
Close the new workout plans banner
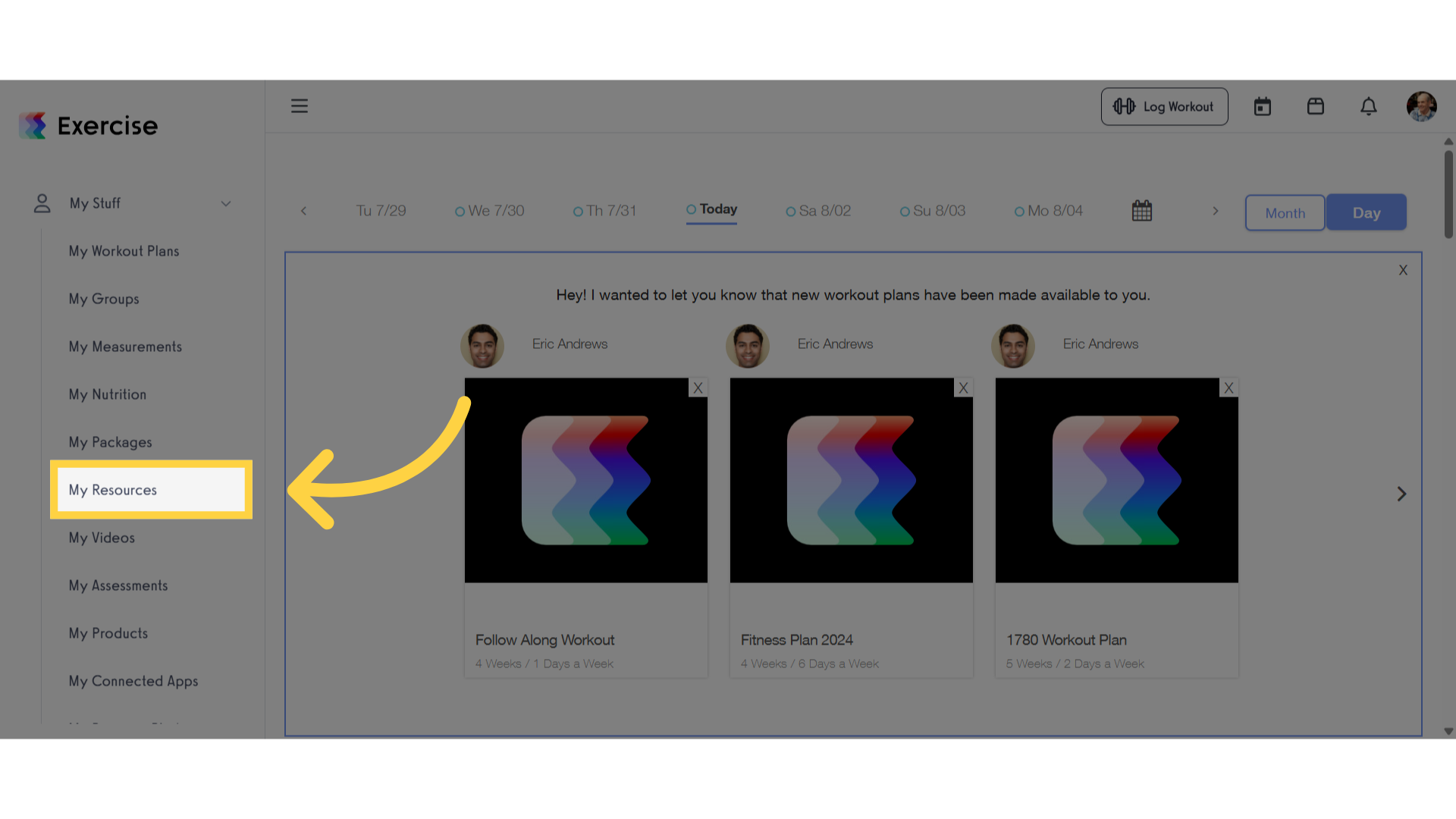coord(1403,270)
